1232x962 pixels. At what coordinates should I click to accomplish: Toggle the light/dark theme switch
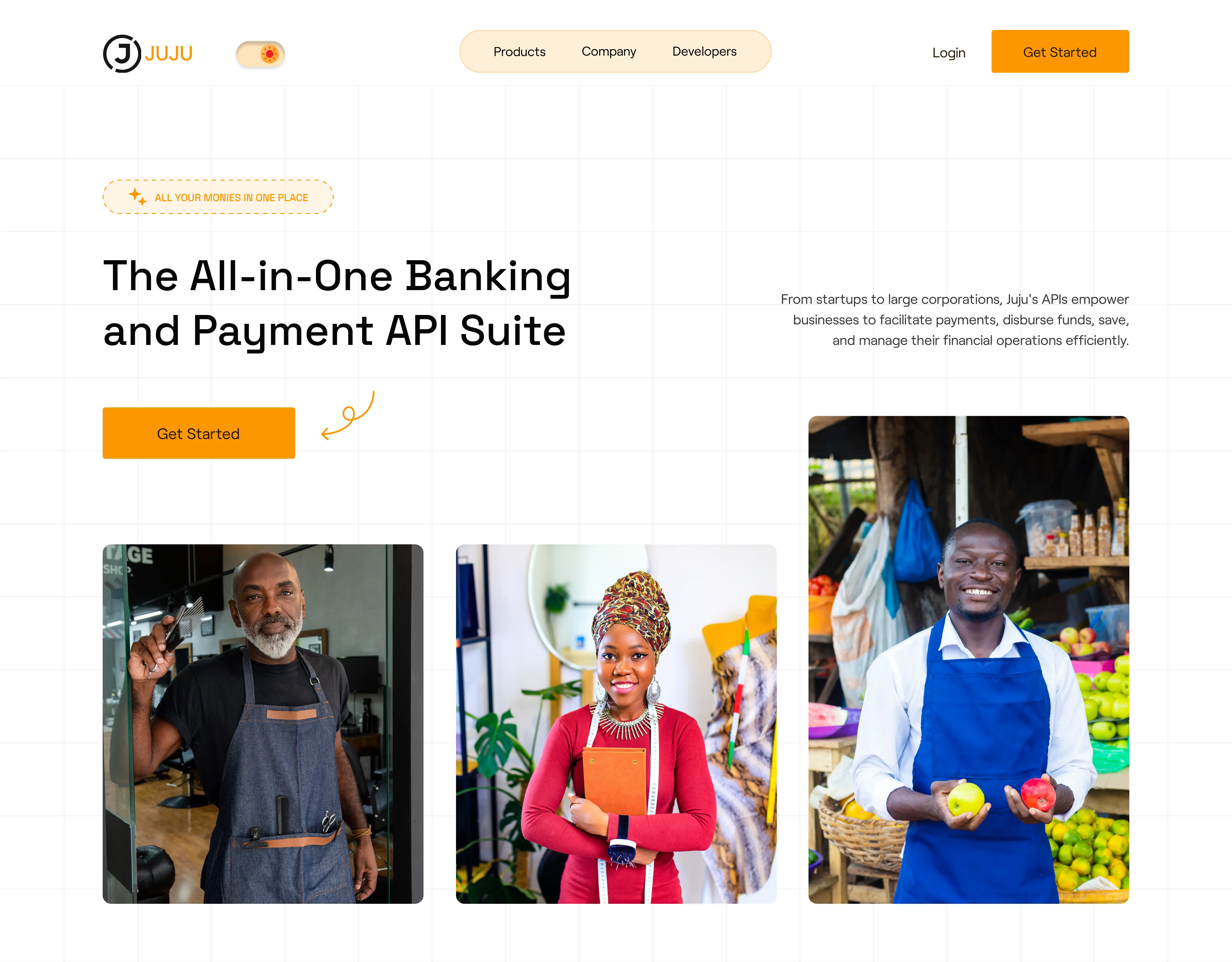[x=260, y=54]
